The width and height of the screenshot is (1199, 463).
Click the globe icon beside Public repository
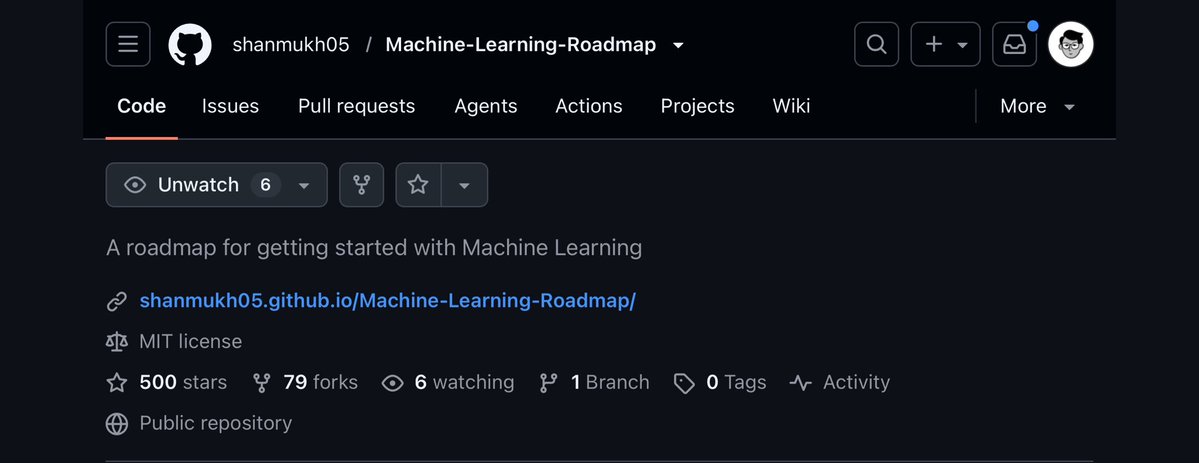[x=116, y=423]
